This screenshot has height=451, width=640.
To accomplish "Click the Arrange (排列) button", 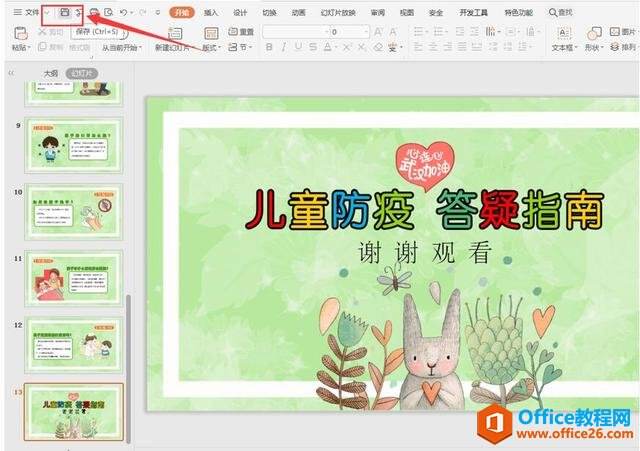I will [623, 47].
